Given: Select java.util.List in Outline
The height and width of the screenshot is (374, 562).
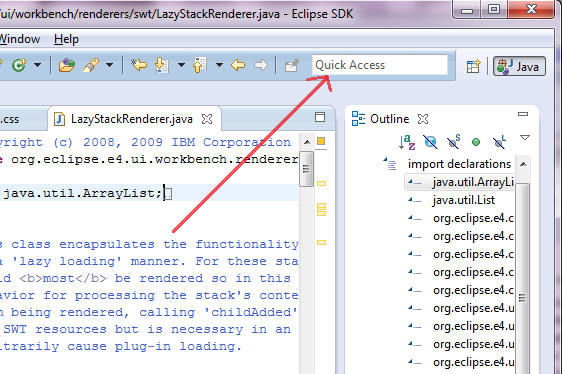Looking at the screenshot, I should coord(463,200).
